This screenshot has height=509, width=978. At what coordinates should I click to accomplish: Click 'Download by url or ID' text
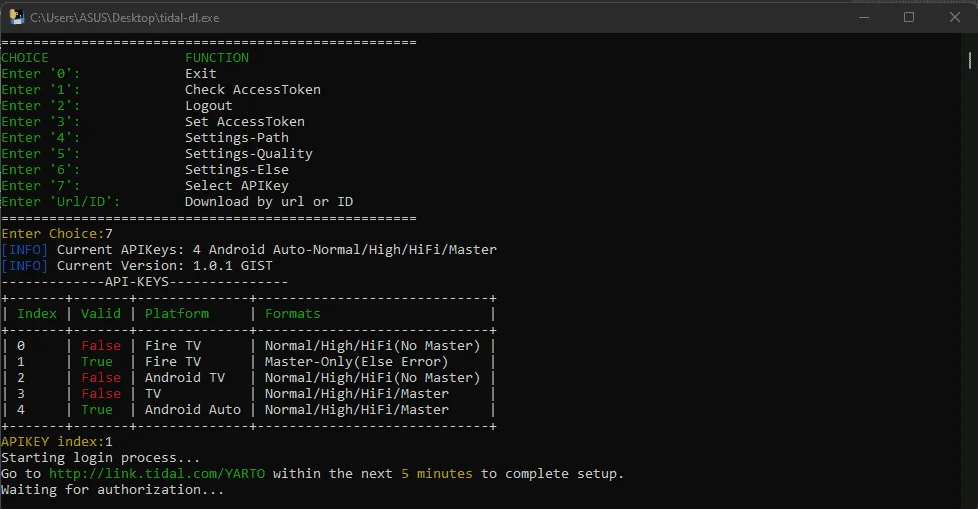[269, 202]
